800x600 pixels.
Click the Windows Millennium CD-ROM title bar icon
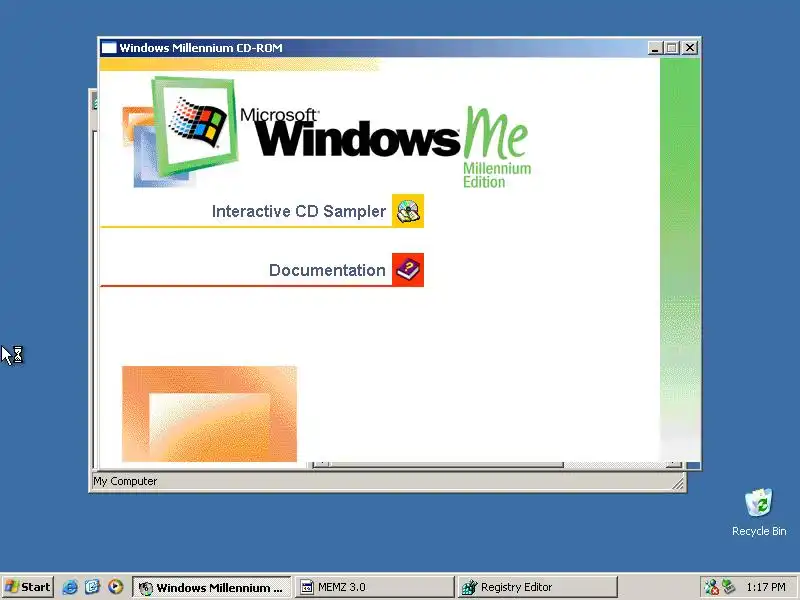pyautogui.click(x=109, y=48)
